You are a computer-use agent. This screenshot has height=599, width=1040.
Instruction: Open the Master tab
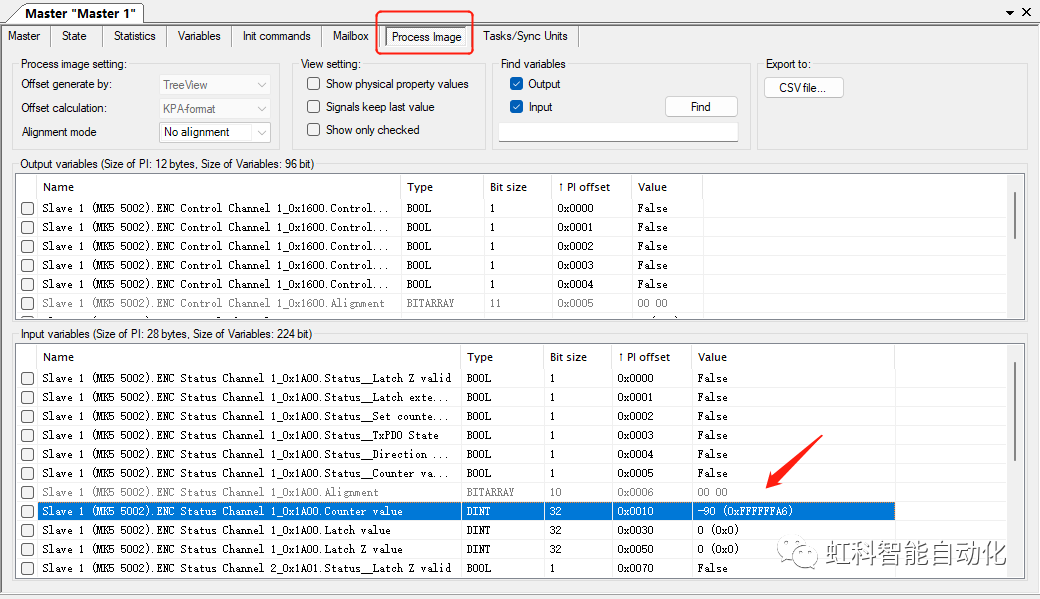(x=25, y=36)
